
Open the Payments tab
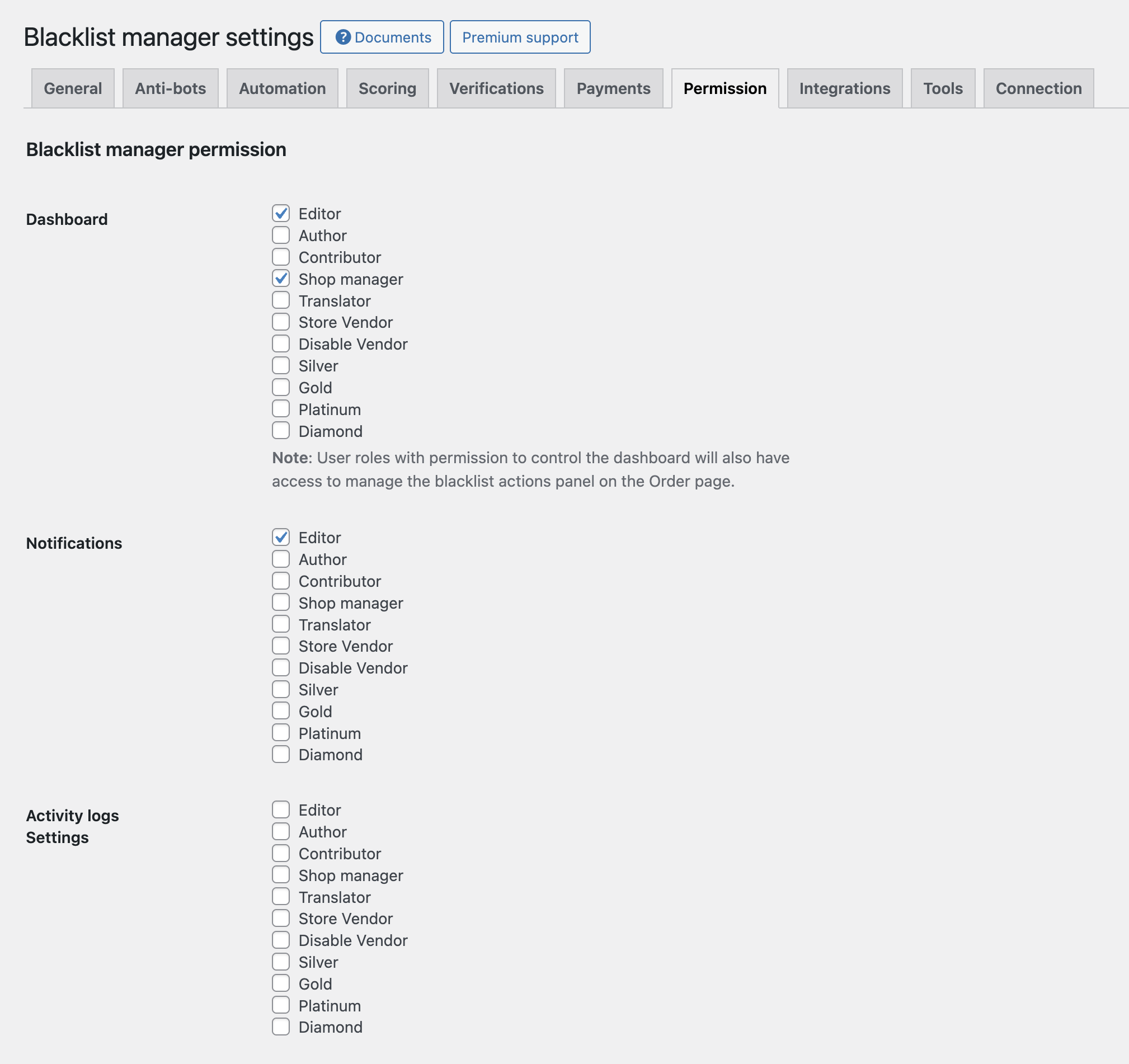click(613, 88)
